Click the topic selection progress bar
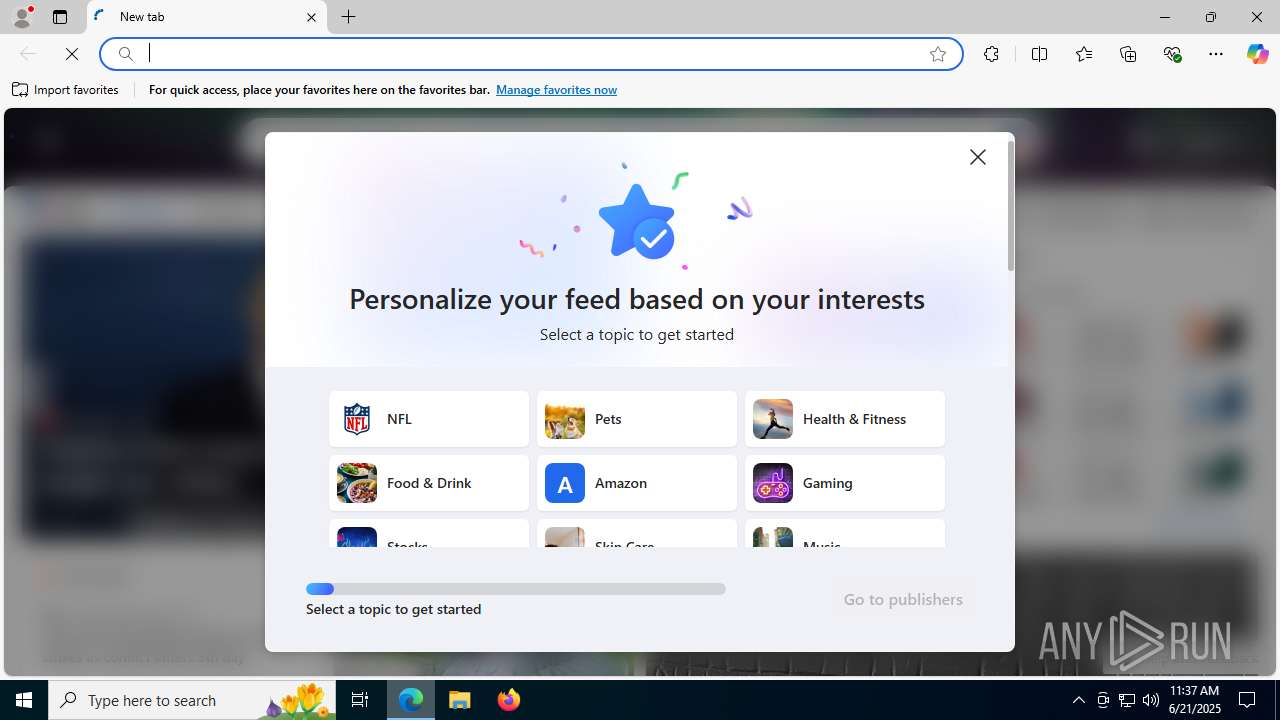The width and height of the screenshot is (1280, 720). pyautogui.click(x=516, y=589)
